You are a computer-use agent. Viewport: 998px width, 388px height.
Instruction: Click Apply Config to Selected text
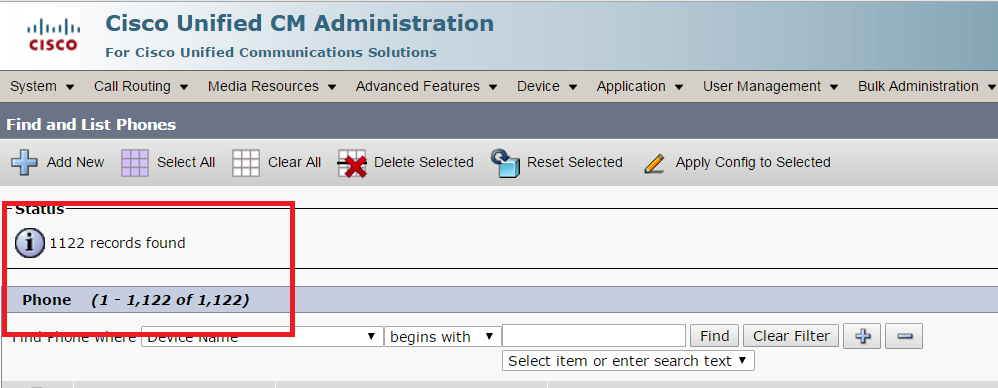753,162
